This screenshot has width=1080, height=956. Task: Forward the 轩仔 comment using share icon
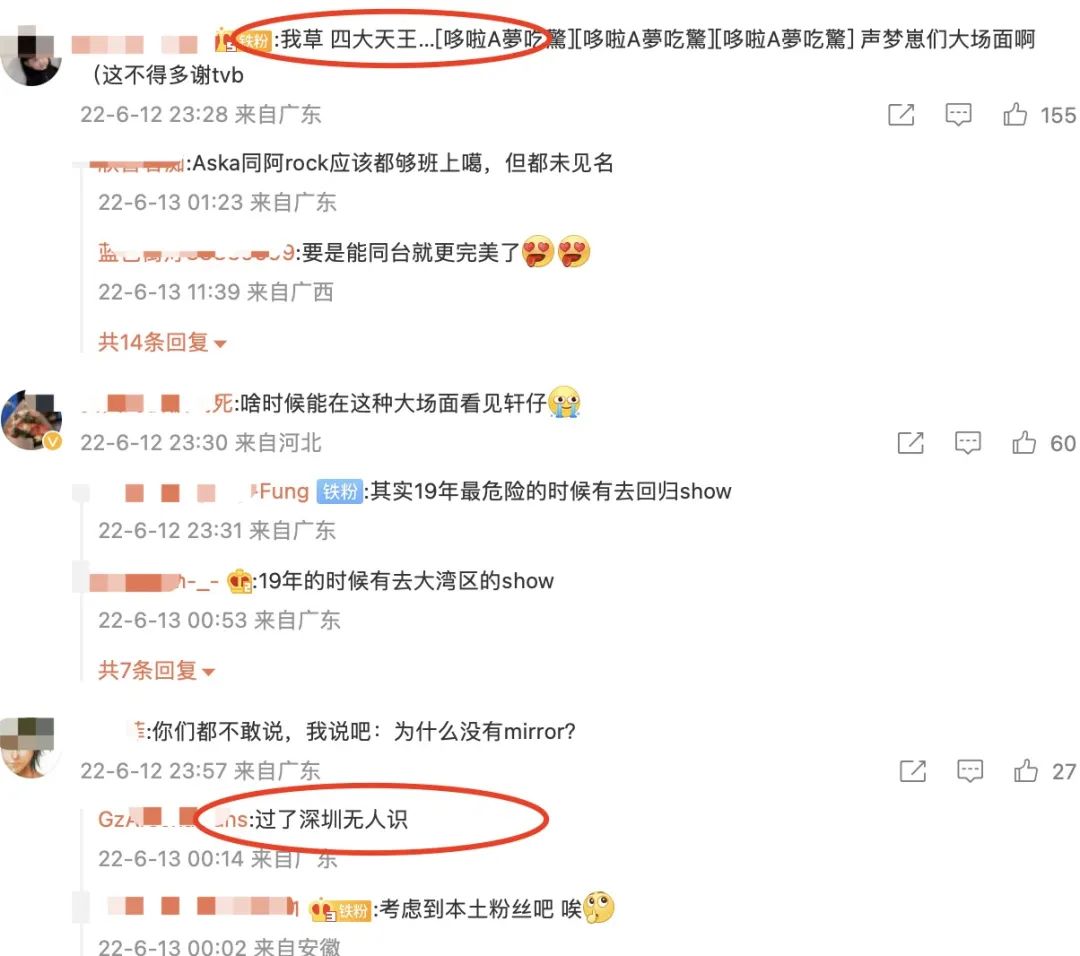[911, 443]
